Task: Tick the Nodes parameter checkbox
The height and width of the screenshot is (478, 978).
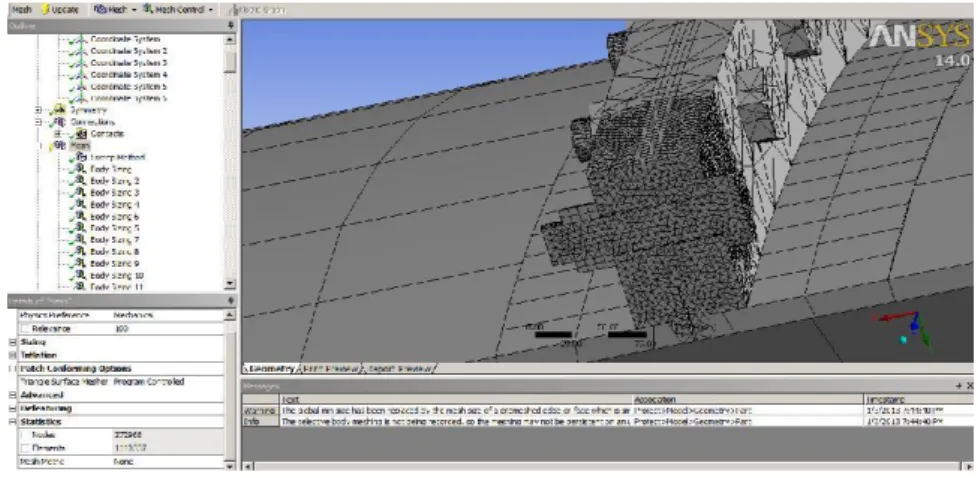Action: point(24,435)
